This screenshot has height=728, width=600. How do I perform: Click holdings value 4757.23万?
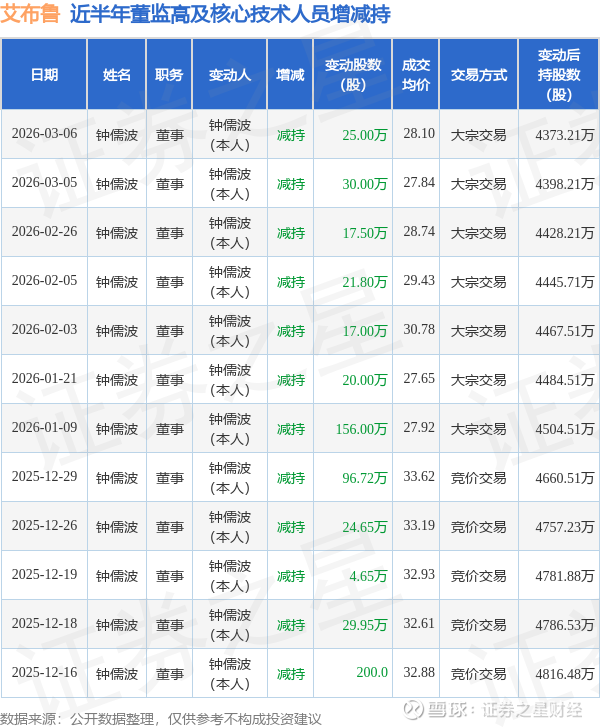point(564,527)
